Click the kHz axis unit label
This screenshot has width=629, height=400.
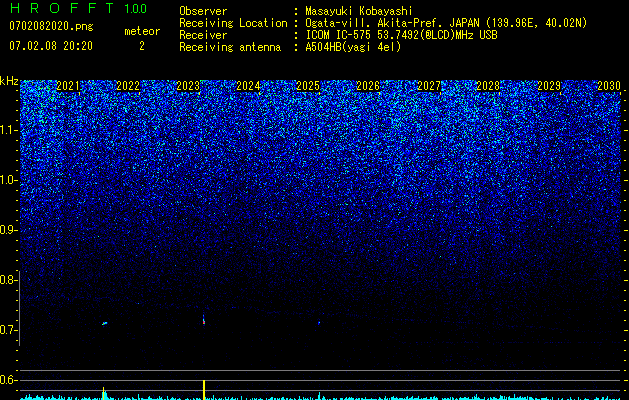point(9,81)
